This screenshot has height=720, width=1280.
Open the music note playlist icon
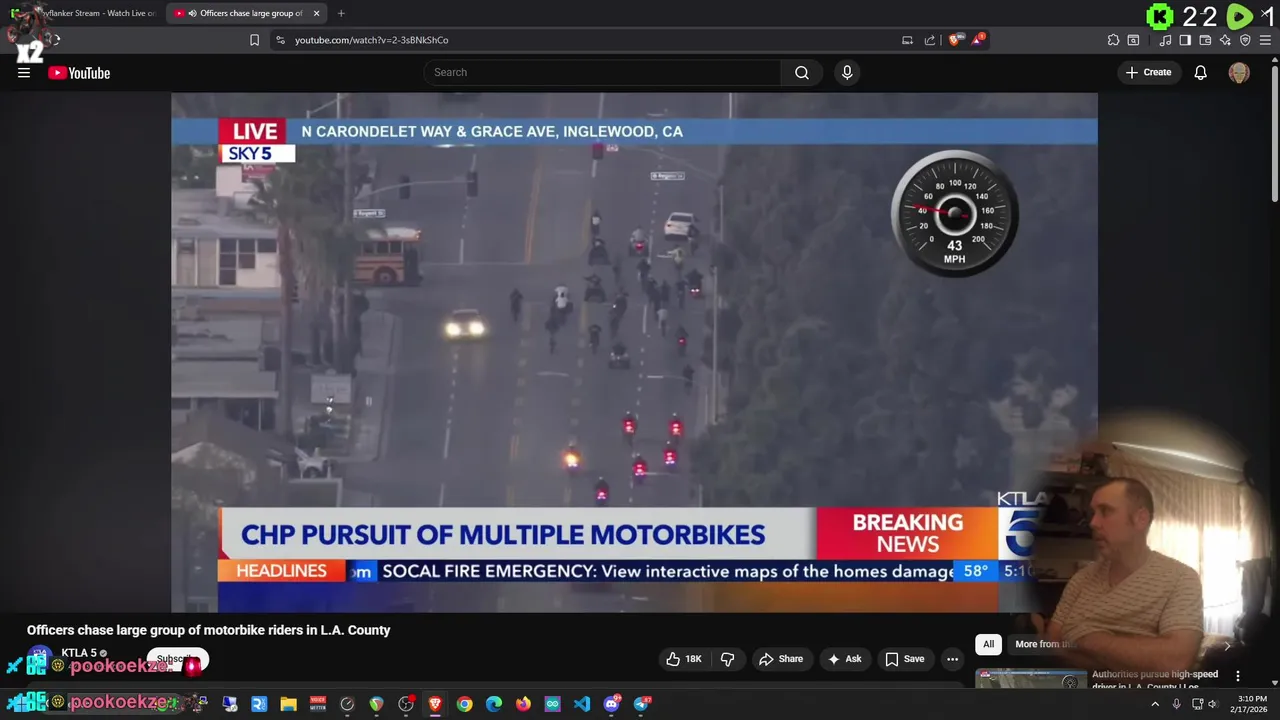pyautogui.click(x=1165, y=40)
